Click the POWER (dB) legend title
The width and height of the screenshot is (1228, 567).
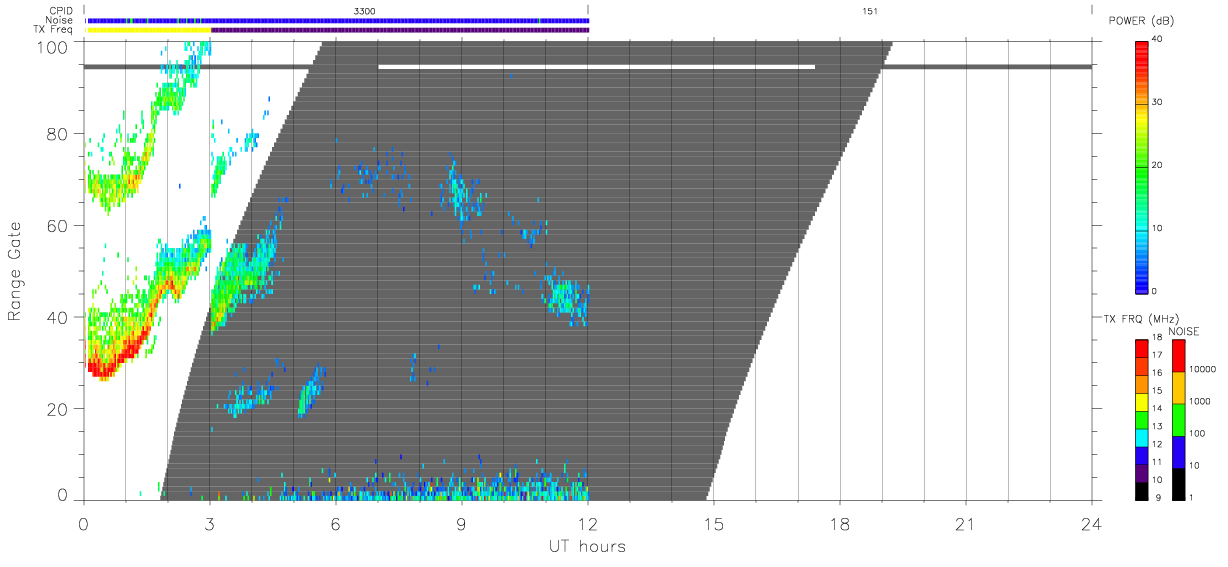click(1140, 21)
